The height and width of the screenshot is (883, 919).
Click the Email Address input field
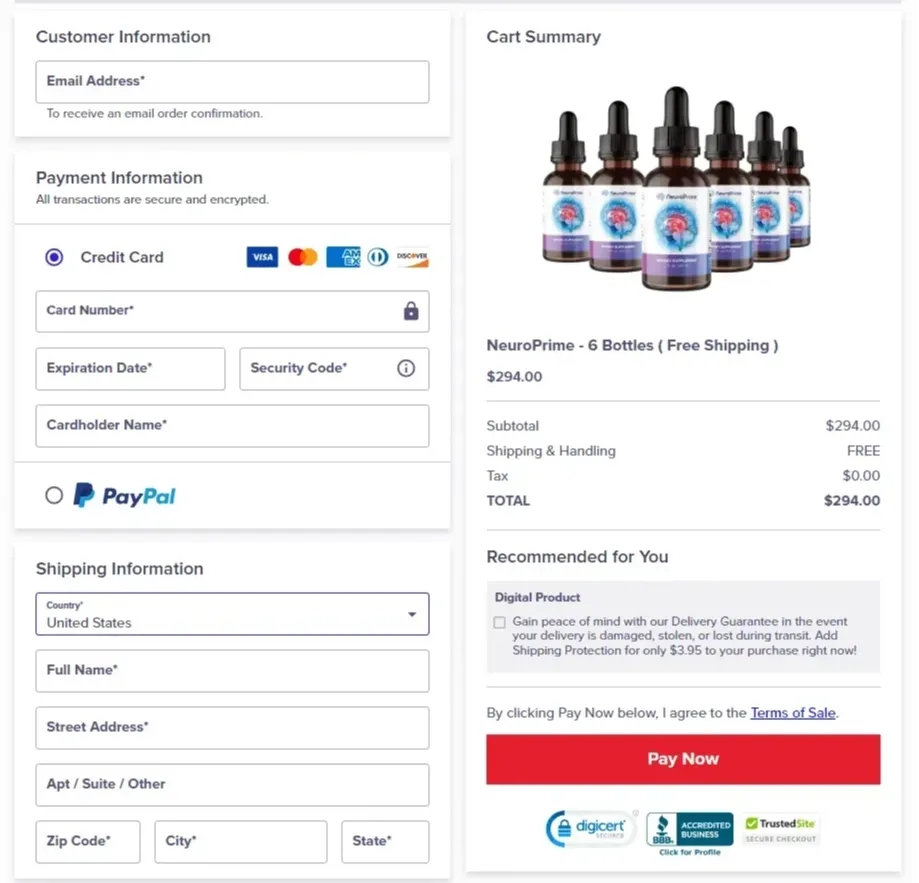tap(232, 81)
